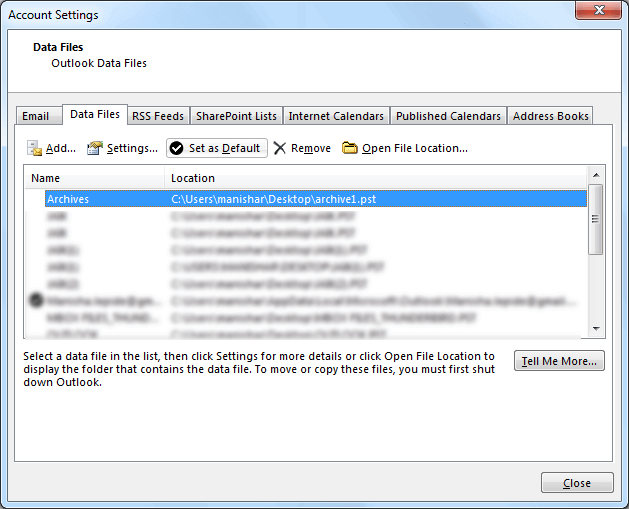
Task: Click the Set as Default checkmark icon
Action: [177, 148]
